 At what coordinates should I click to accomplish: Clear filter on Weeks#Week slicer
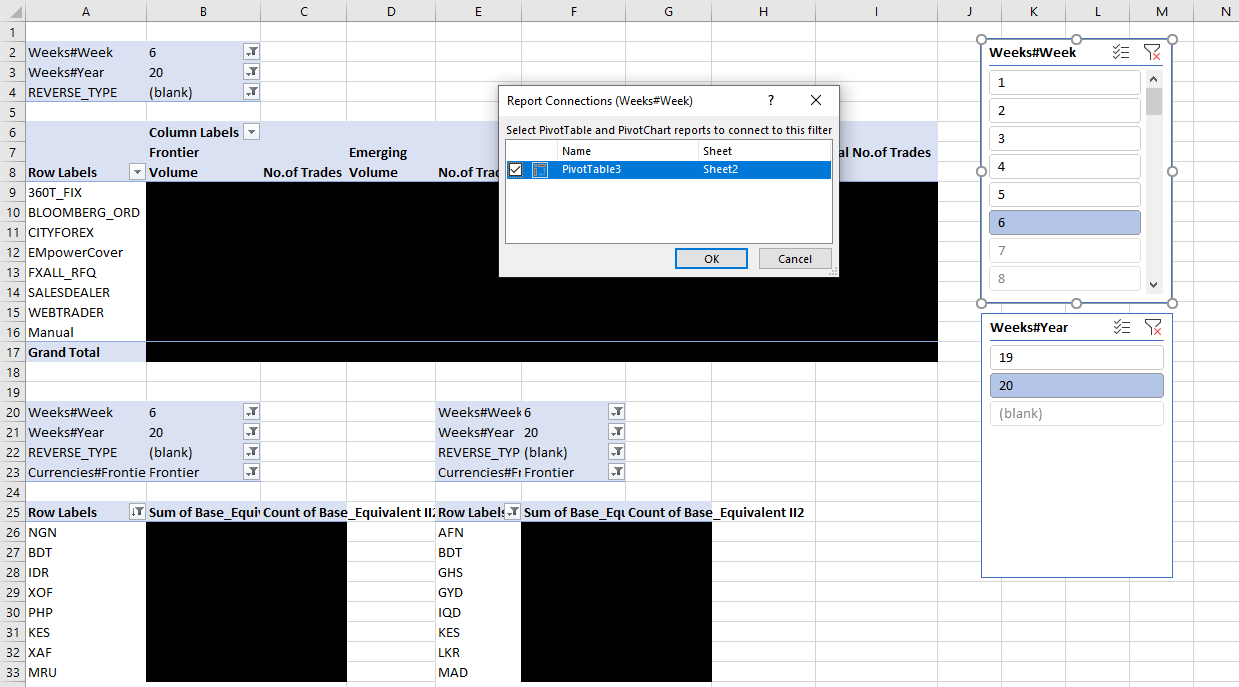click(x=1152, y=52)
